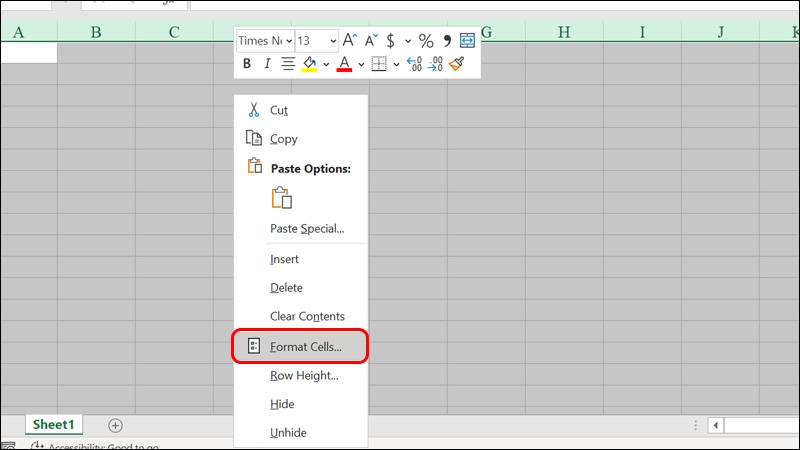Choose Delete from context menu
Image resolution: width=800 pixels, height=450 pixels.
click(x=301, y=287)
